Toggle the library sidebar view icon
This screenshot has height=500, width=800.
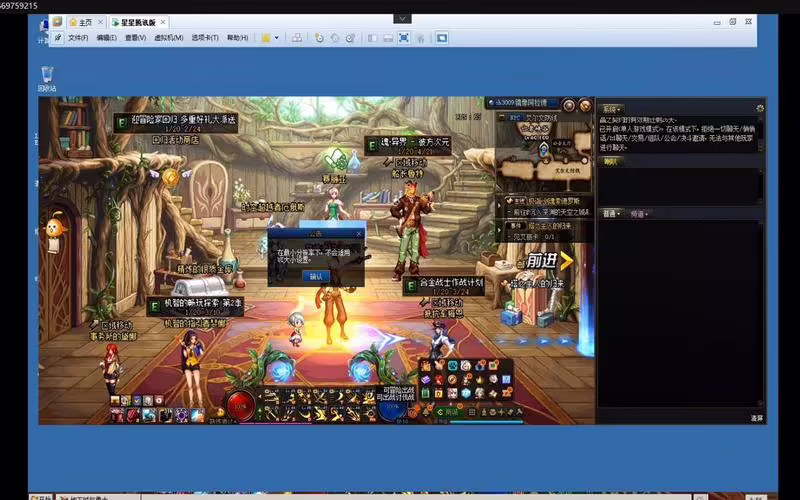(372, 38)
